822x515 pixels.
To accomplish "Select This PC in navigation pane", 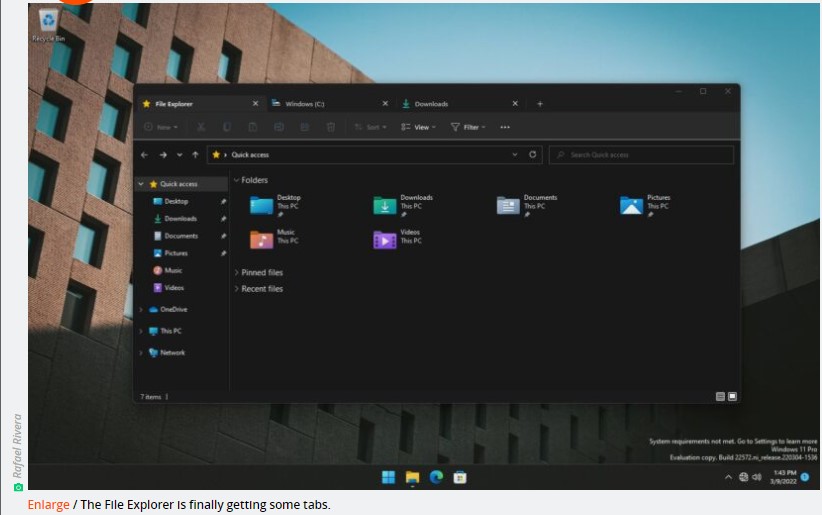I will 165,331.
